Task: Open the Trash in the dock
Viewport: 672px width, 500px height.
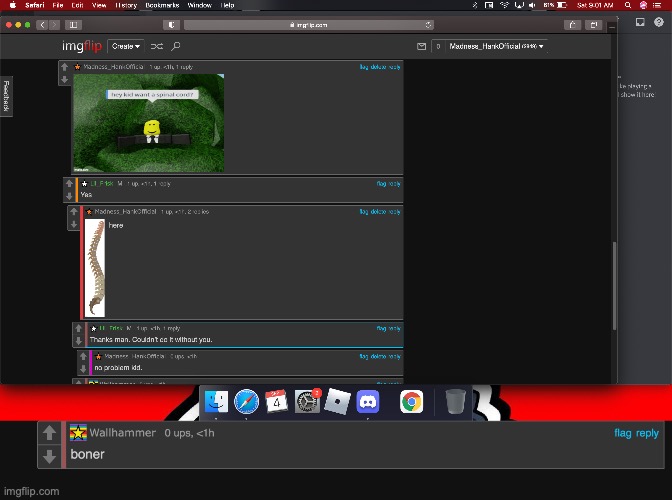Action: click(x=455, y=402)
